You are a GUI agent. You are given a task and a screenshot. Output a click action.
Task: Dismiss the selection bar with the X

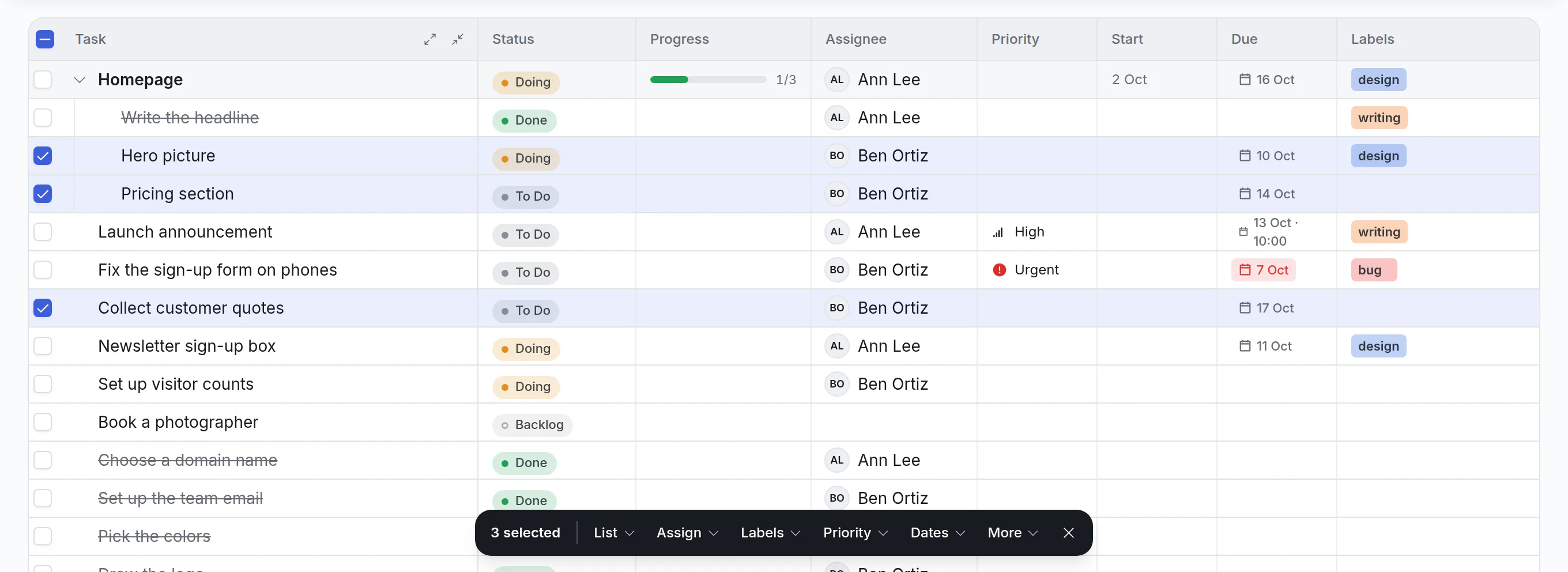point(1068,533)
